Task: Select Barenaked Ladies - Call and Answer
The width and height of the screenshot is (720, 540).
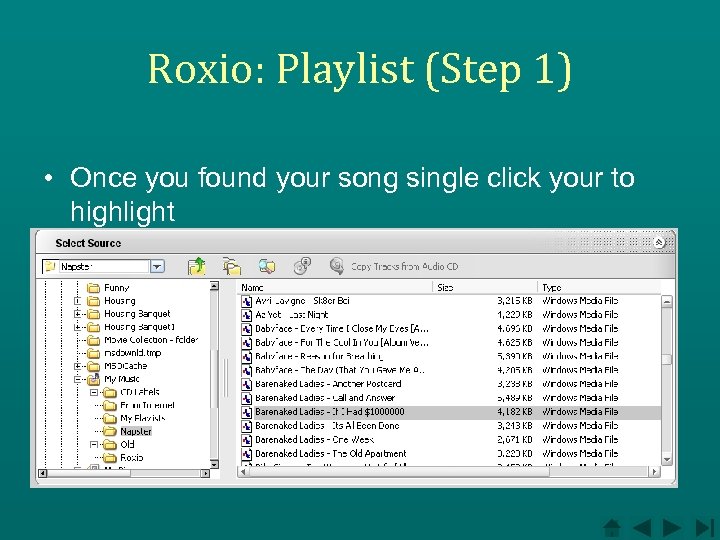Action: (325, 398)
